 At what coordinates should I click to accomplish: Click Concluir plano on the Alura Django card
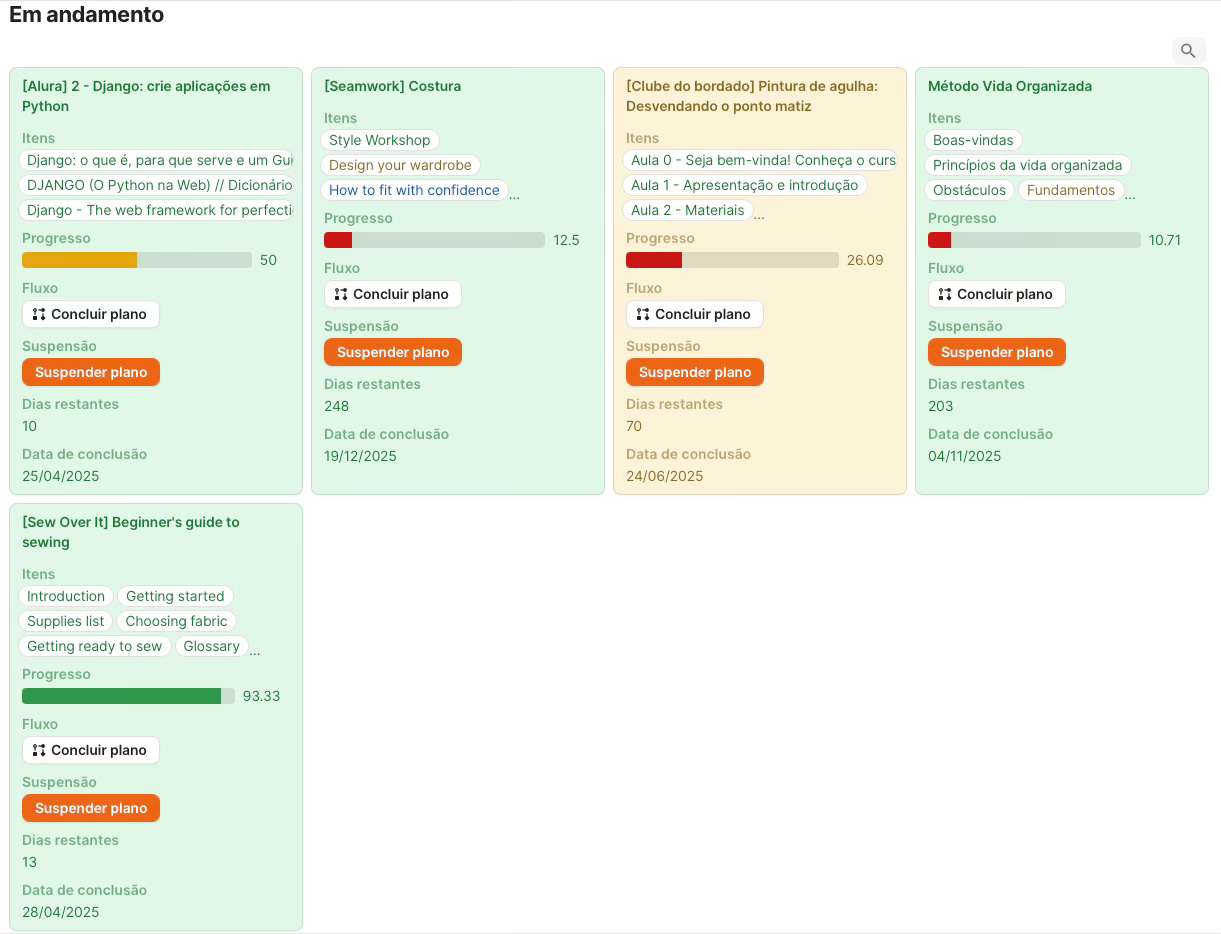91,314
